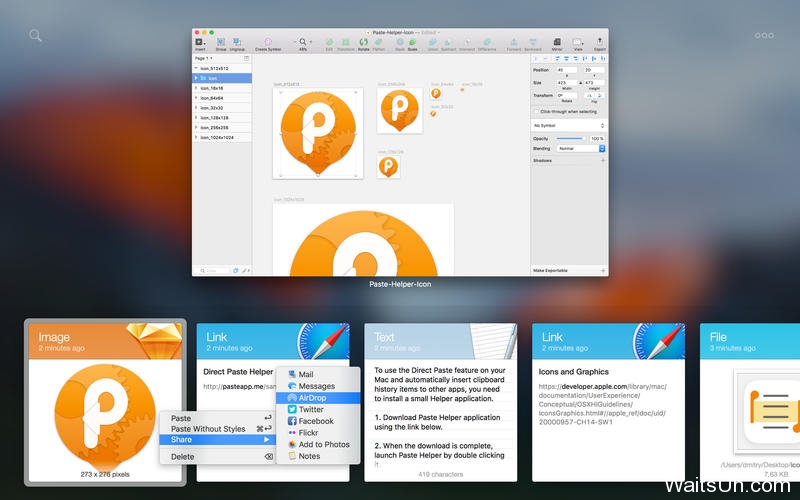
Task: Click the Ungroup icon in Sketch toolbar
Action: coord(237,42)
